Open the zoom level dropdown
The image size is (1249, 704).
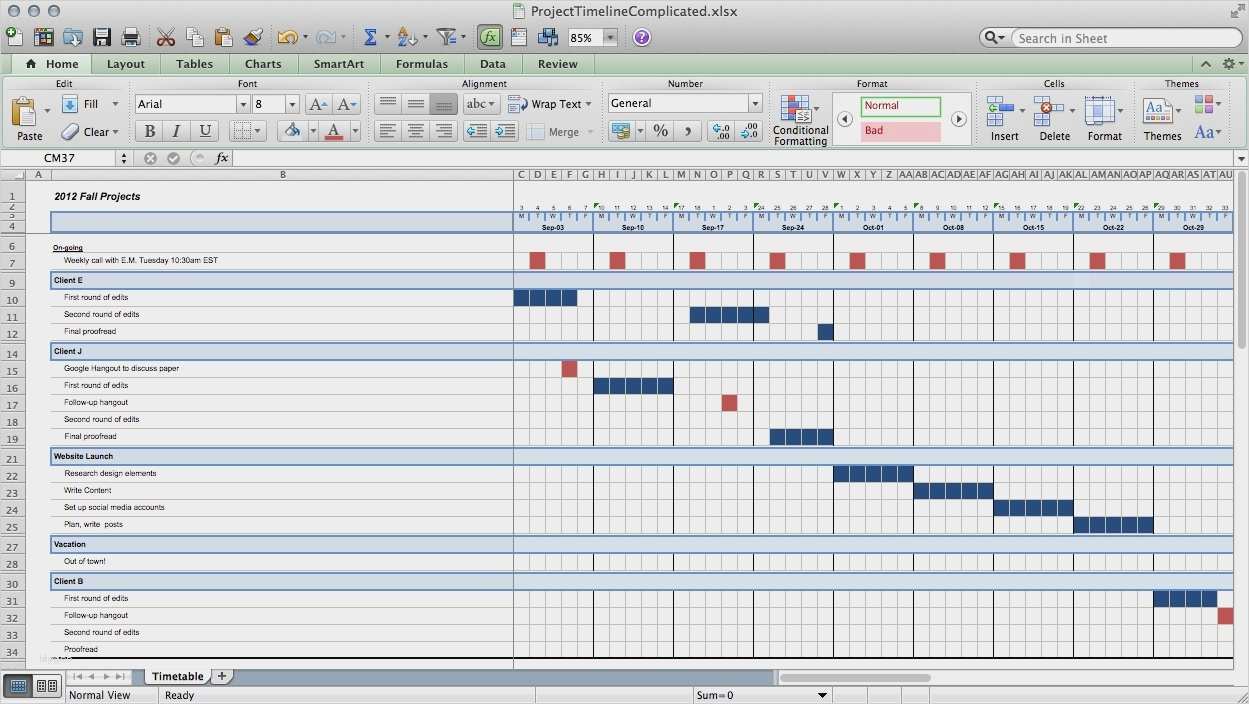[x=611, y=37]
